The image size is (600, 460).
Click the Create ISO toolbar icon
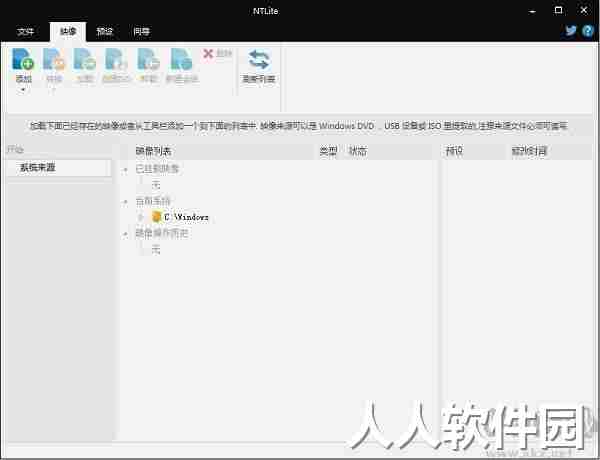[116, 59]
